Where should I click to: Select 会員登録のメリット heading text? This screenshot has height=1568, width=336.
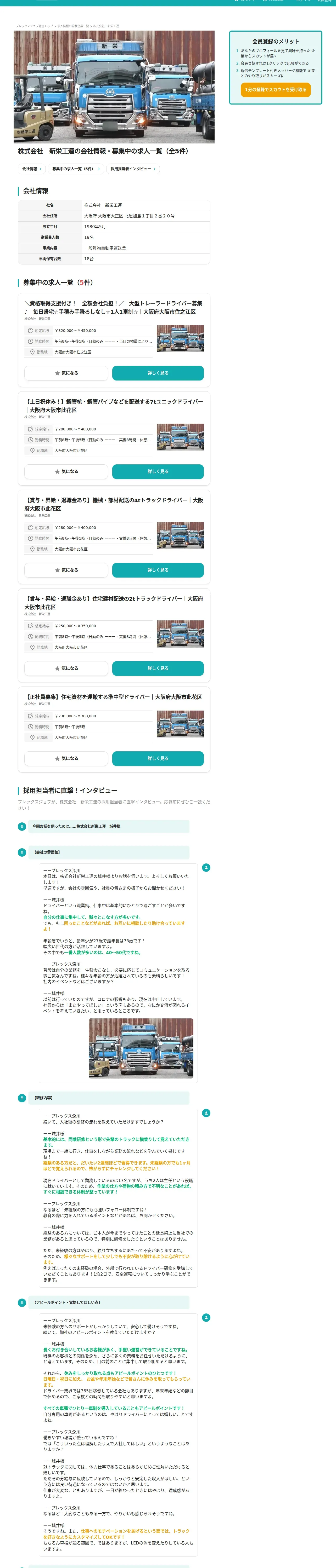point(276,41)
